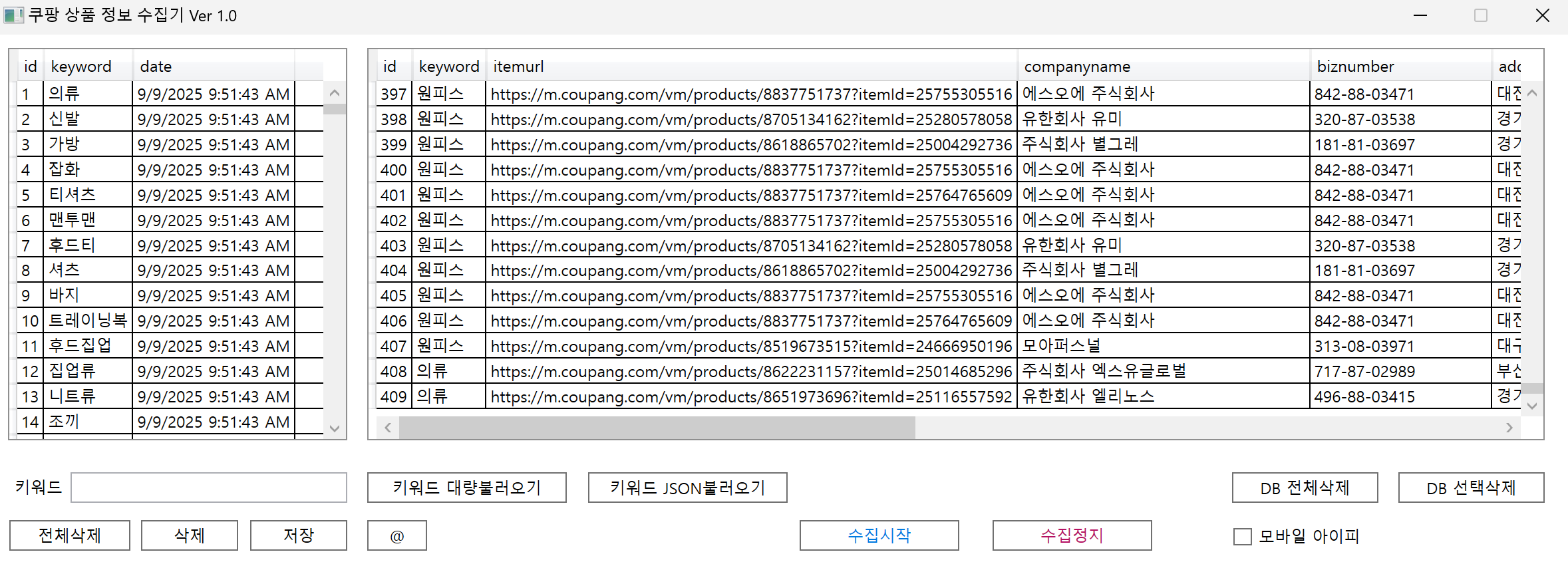Click the biznumber column header
The height and width of the screenshot is (570, 1568).
click(1355, 67)
